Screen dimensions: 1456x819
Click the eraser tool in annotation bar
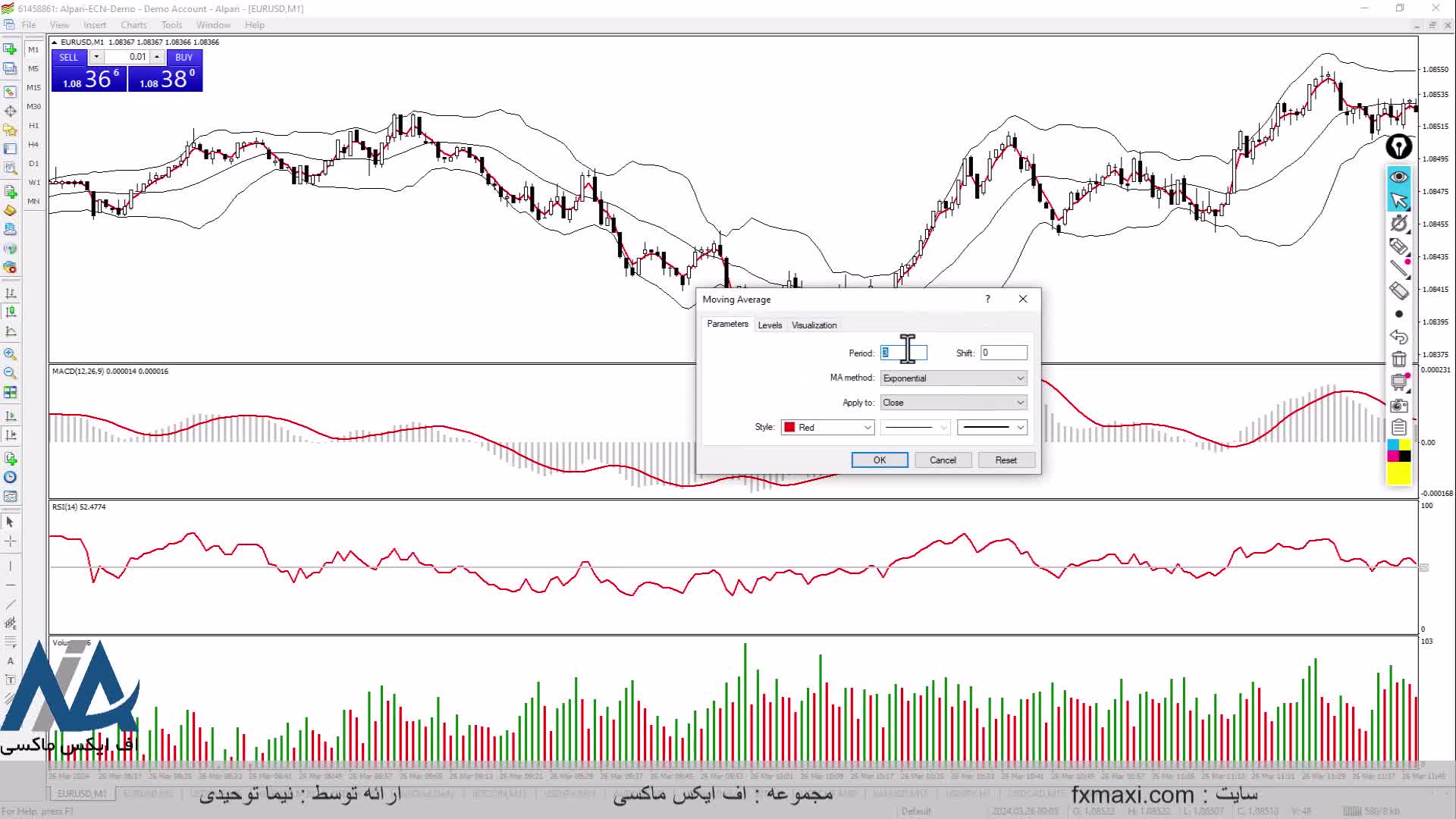click(1398, 290)
